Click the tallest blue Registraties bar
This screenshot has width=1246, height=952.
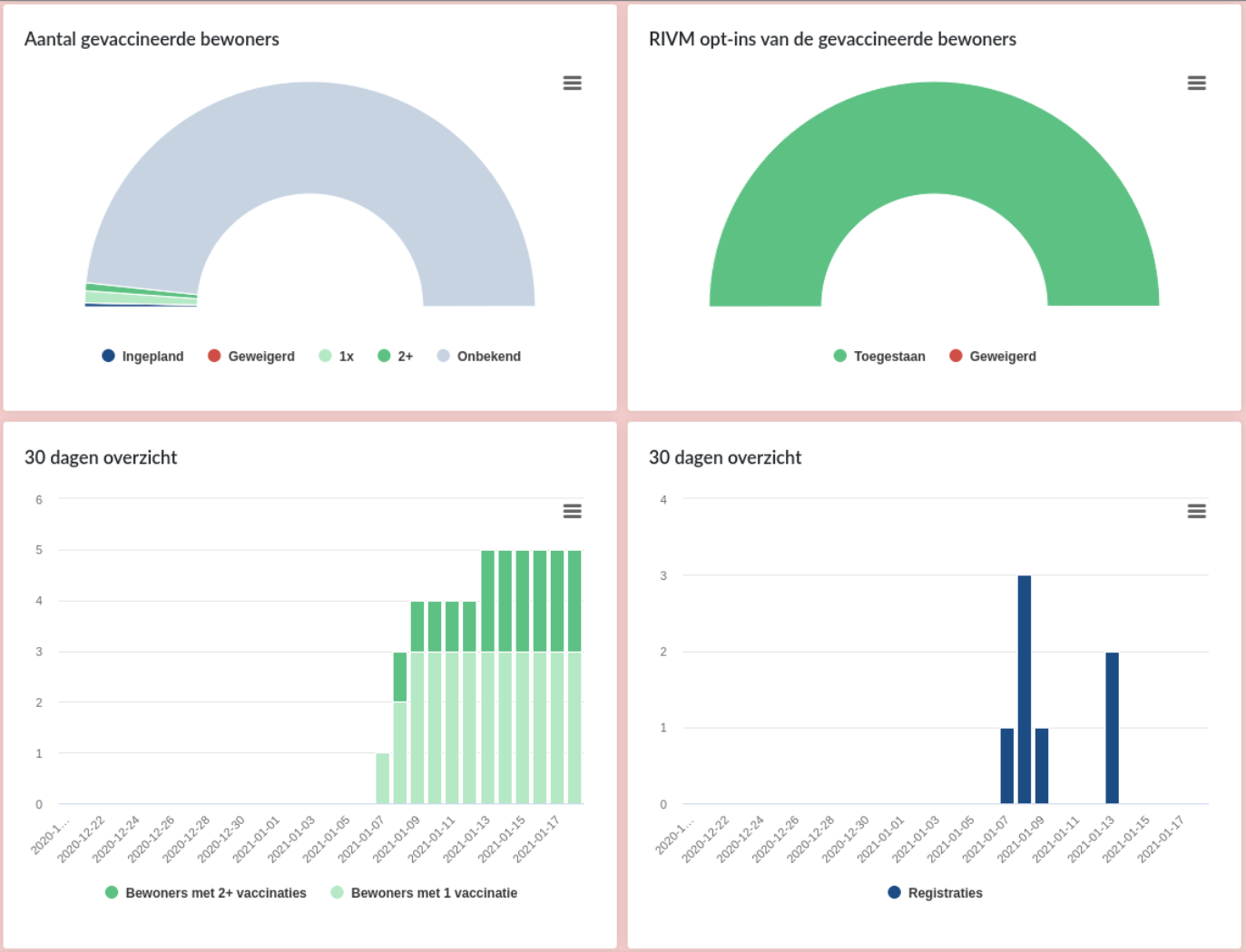click(1024, 690)
